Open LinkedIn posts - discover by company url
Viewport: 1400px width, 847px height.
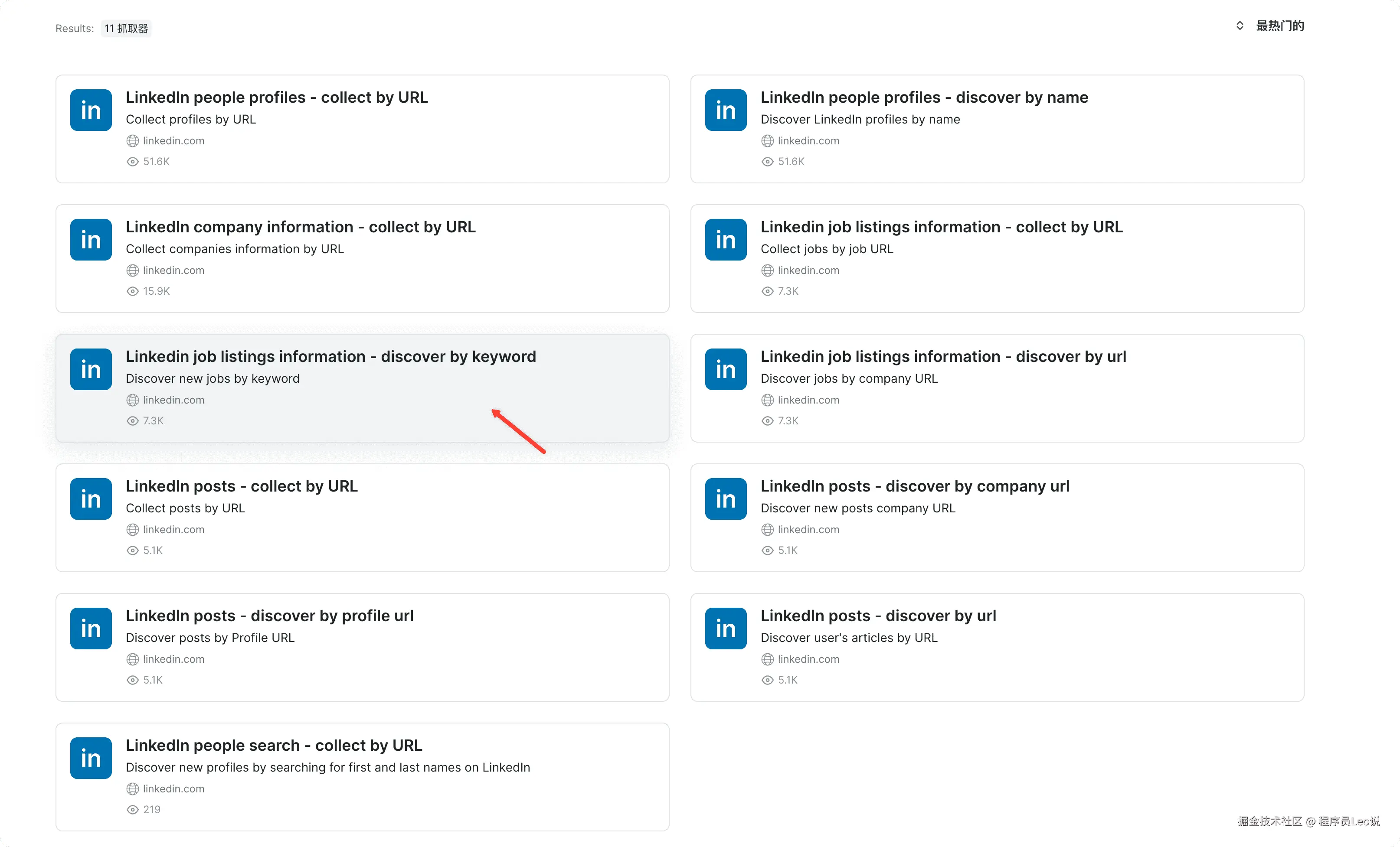(914, 486)
